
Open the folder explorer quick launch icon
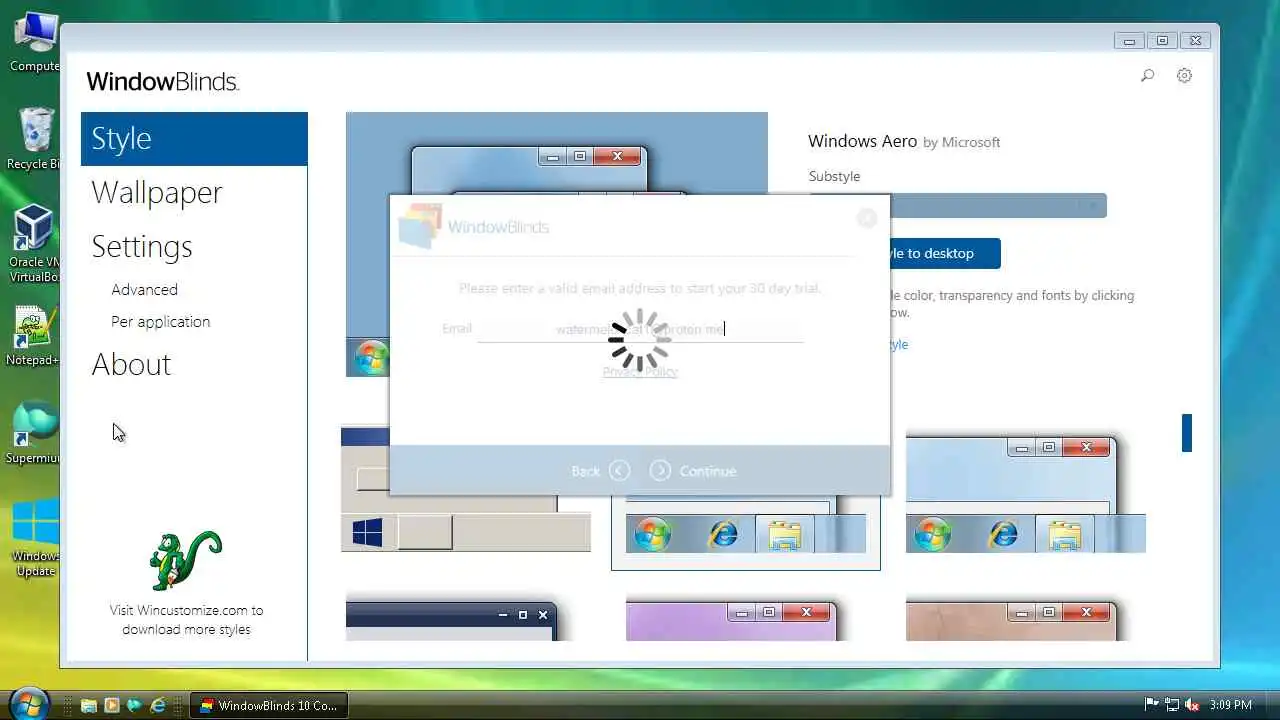pos(88,705)
